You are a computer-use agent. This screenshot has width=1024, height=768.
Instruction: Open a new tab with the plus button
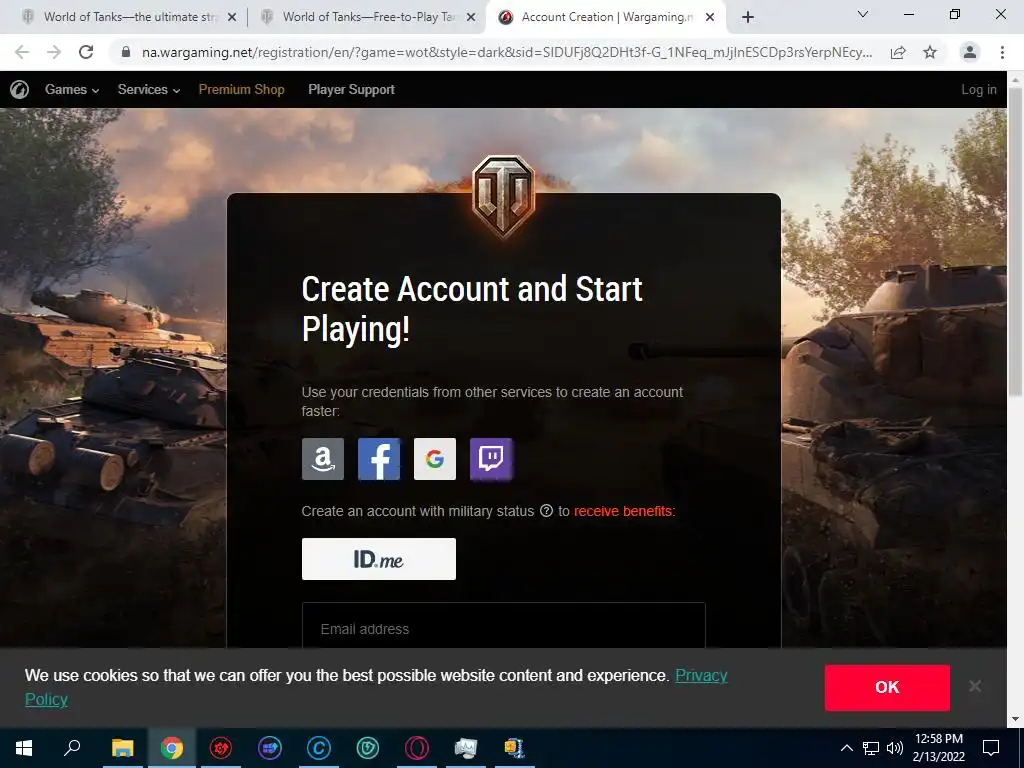(x=748, y=17)
